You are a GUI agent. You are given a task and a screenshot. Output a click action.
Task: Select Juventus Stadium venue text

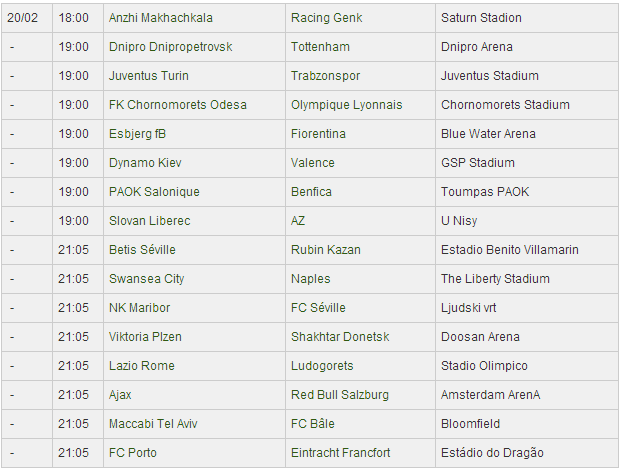click(490, 75)
